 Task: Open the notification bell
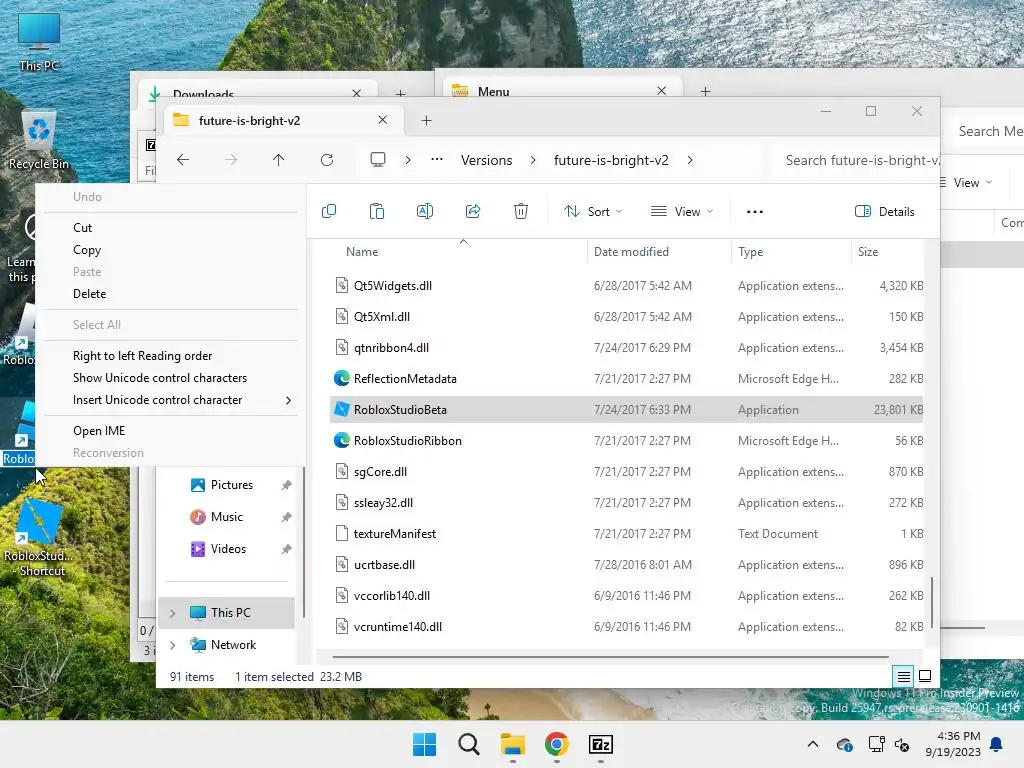click(x=997, y=744)
